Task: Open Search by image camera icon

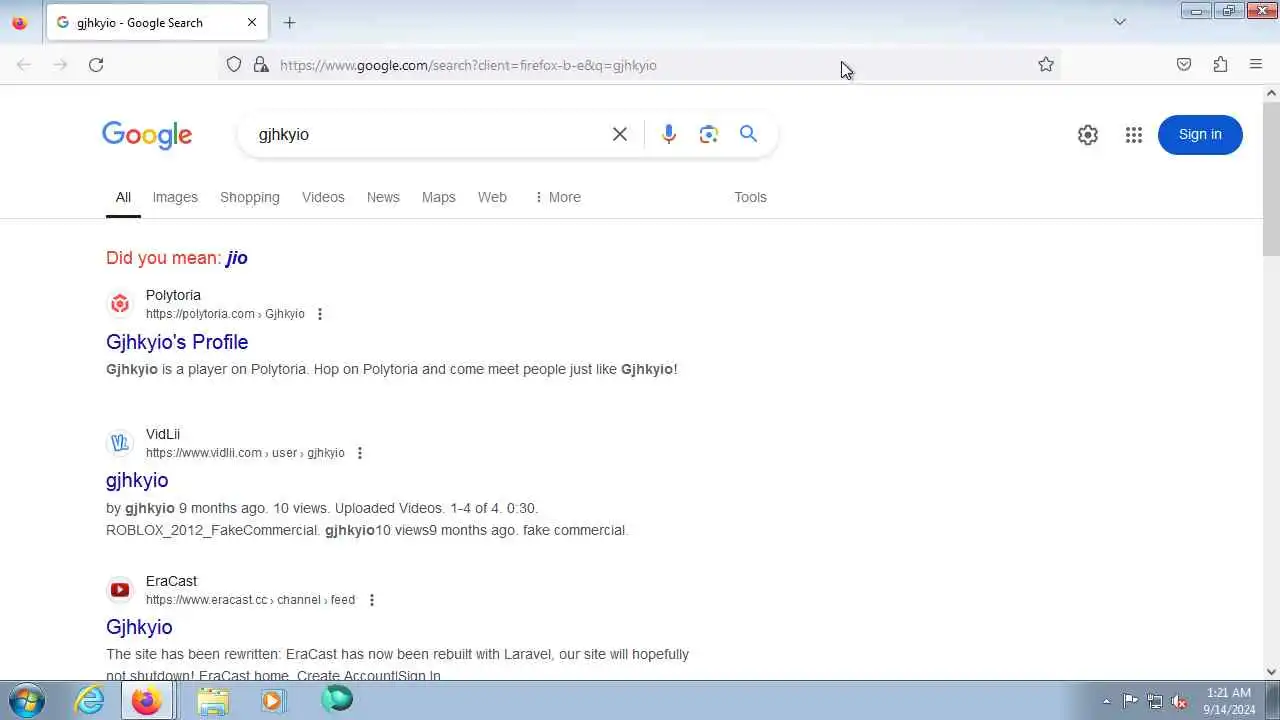Action: click(709, 134)
